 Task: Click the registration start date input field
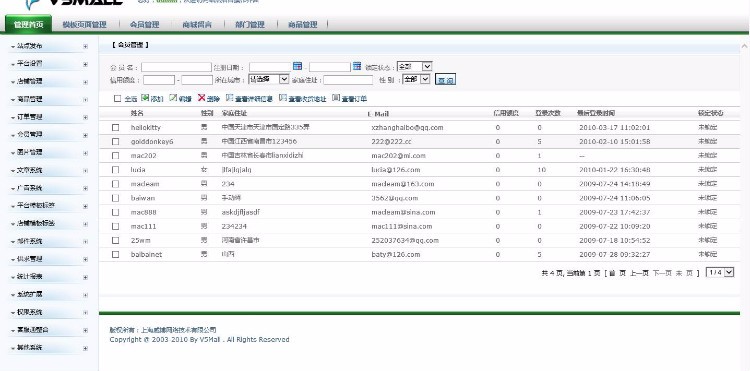coord(270,67)
